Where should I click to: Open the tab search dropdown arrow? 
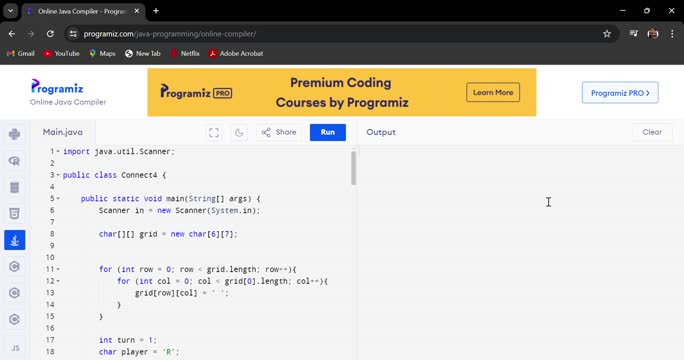(x=10, y=11)
